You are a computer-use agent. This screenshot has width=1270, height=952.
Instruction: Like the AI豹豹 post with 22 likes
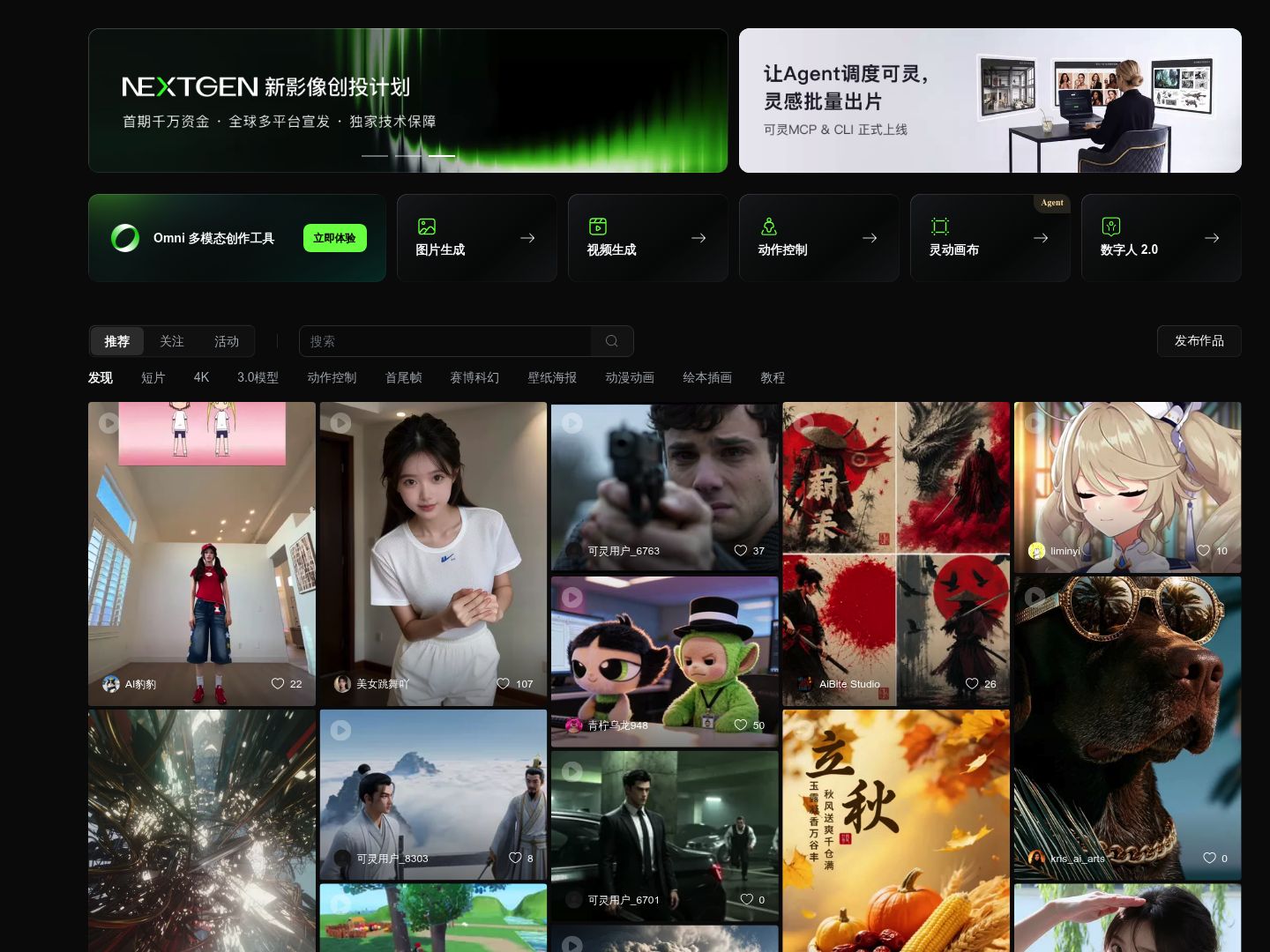click(278, 684)
